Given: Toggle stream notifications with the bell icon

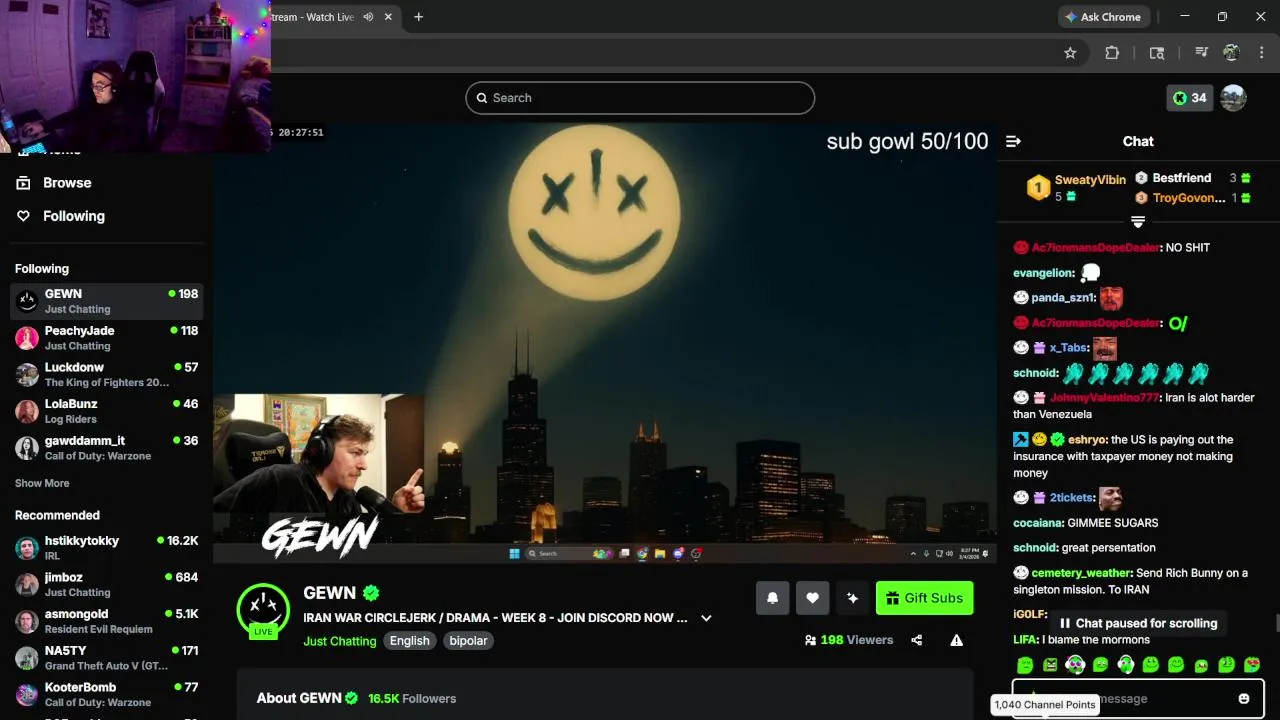Looking at the screenshot, I should pyautogui.click(x=772, y=598).
